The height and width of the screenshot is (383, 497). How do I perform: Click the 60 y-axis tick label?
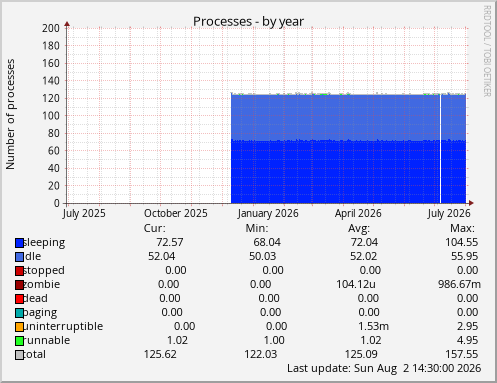54,151
